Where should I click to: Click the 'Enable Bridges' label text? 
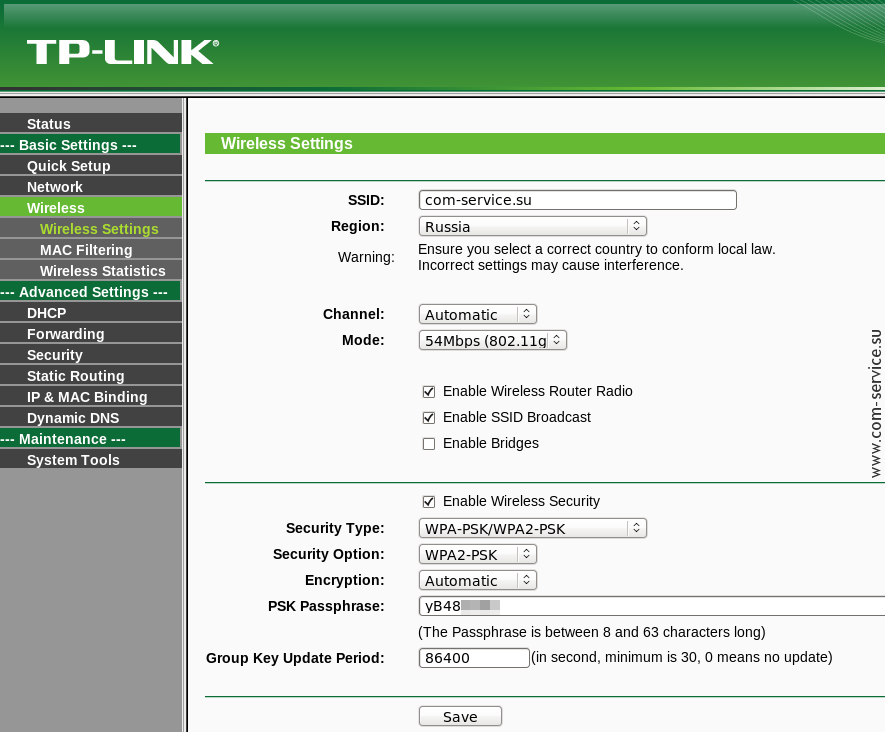(490, 444)
